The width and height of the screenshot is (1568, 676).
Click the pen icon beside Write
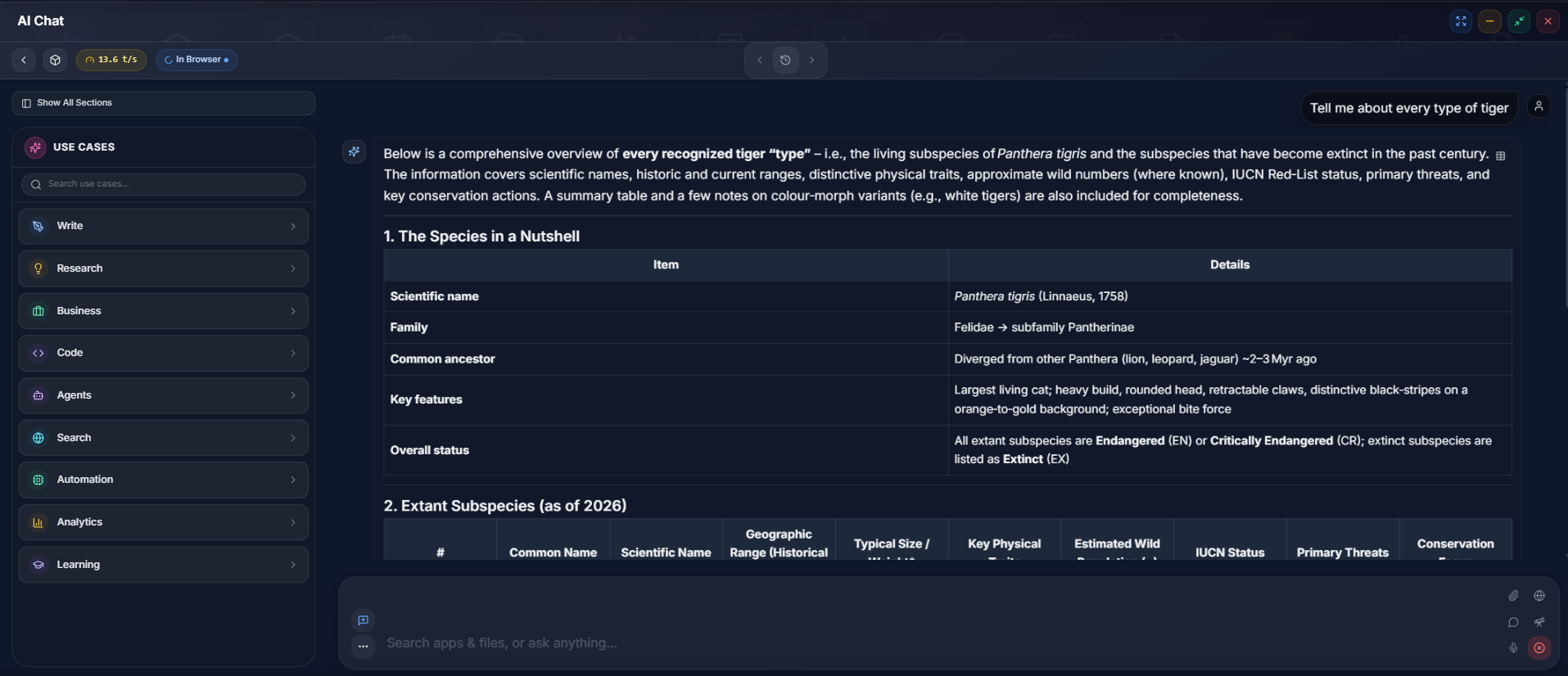pos(38,227)
